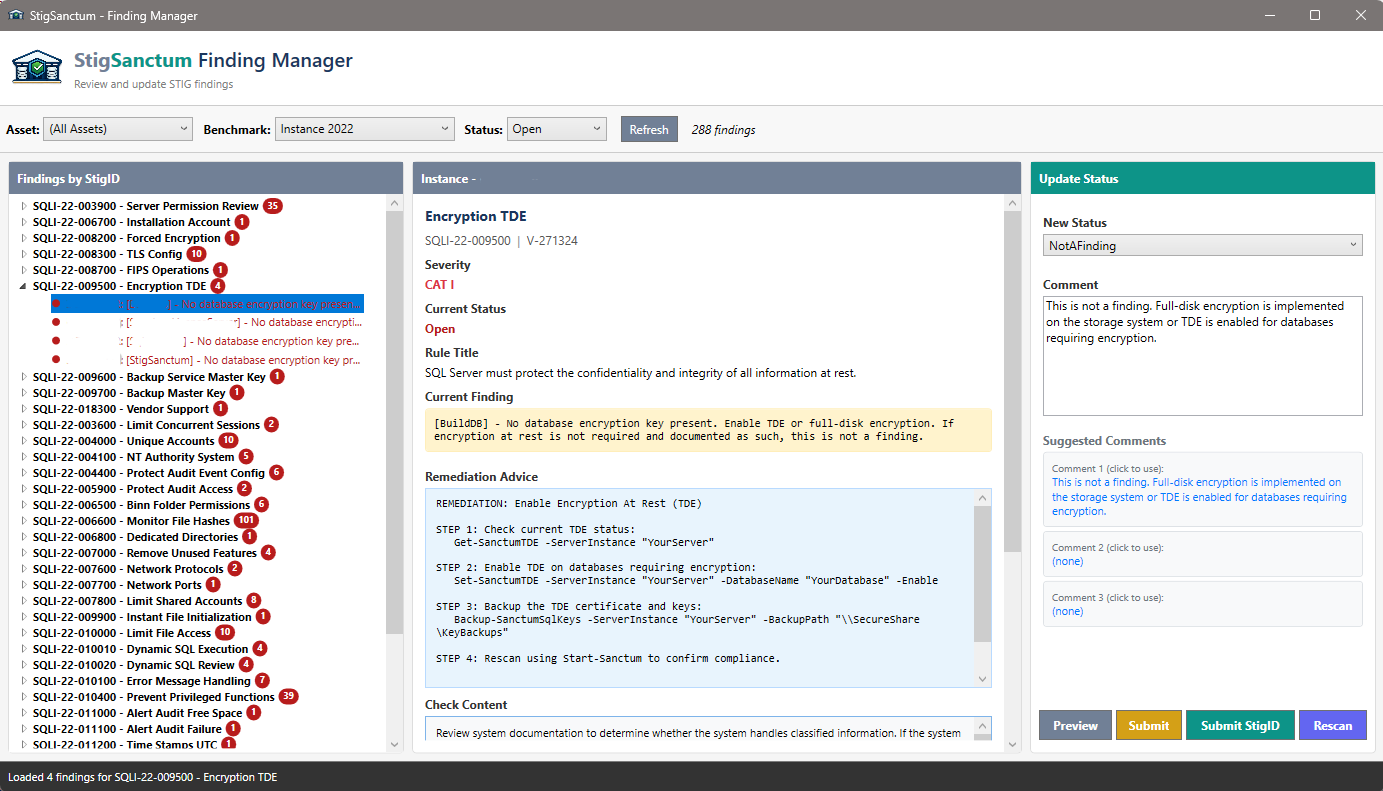Collapse the Encryption TDE tree node
This screenshot has width=1383, height=791.
[23, 286]
